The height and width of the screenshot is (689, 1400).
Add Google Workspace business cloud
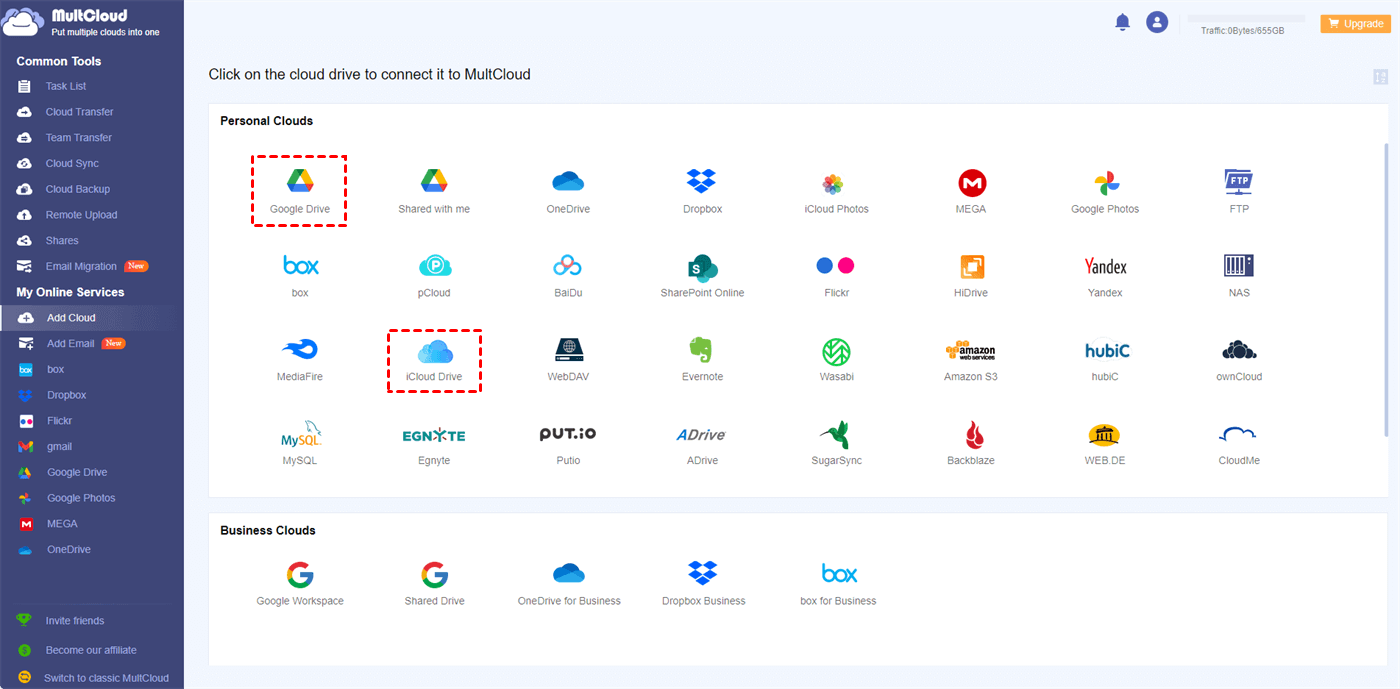tap(300, 584)
